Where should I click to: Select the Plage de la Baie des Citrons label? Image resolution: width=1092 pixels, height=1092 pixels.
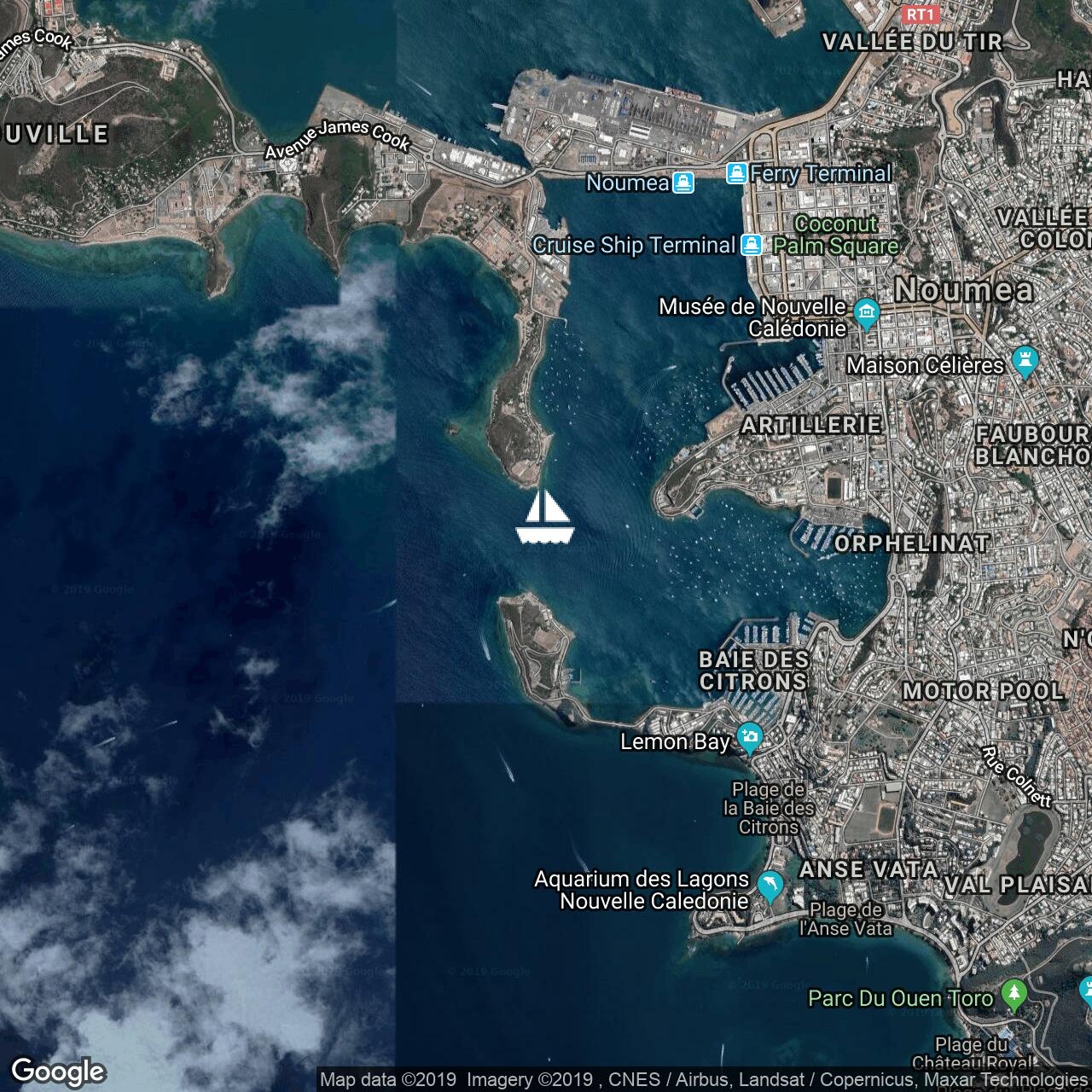click(x=769, y=808)
